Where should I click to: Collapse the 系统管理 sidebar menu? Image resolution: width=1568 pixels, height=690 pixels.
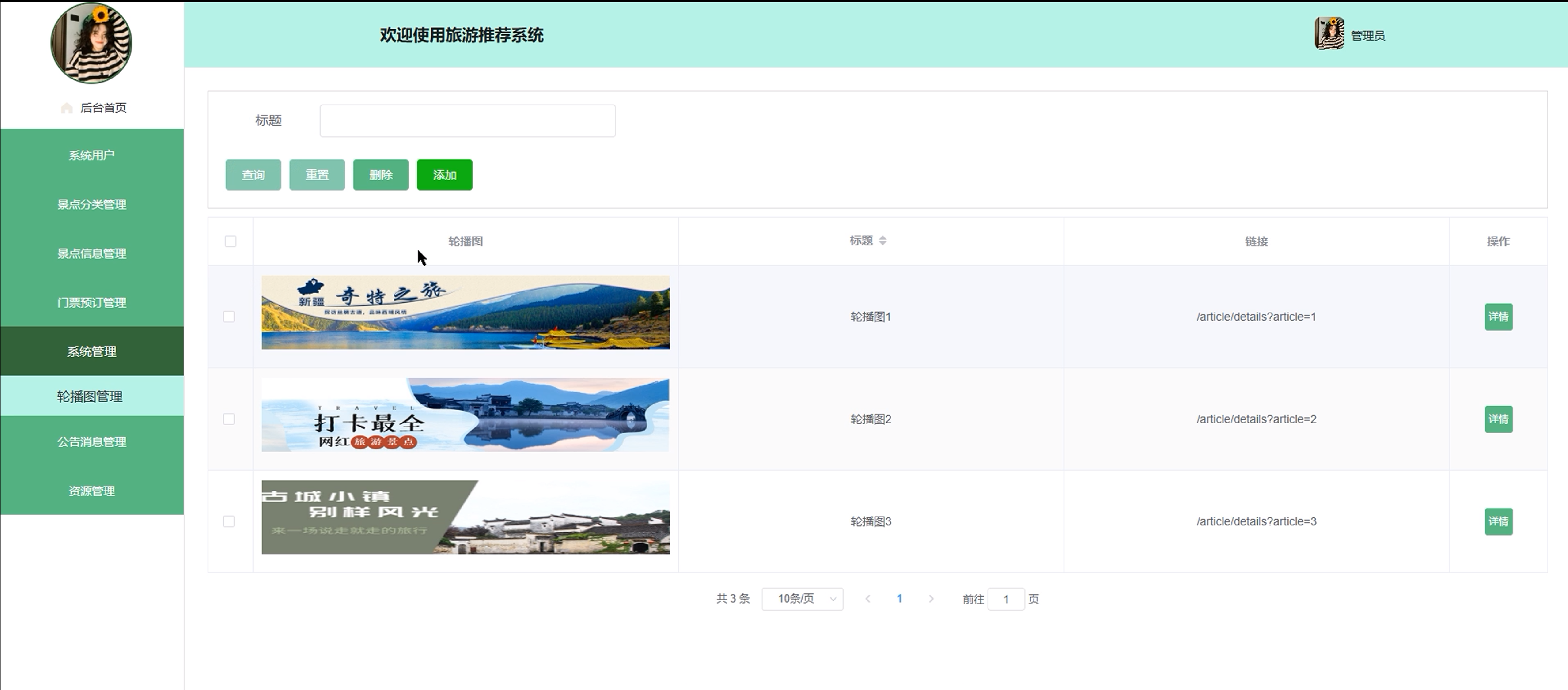pyautogui.click(x=92, y=352)
